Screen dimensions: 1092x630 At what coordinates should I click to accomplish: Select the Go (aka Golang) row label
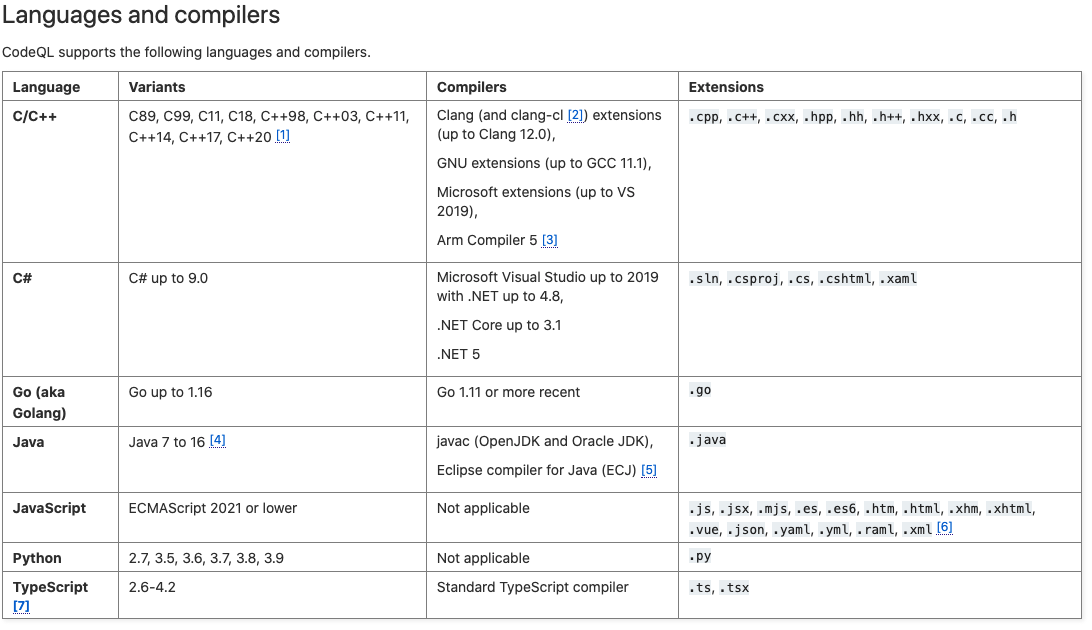click(39, 402)
